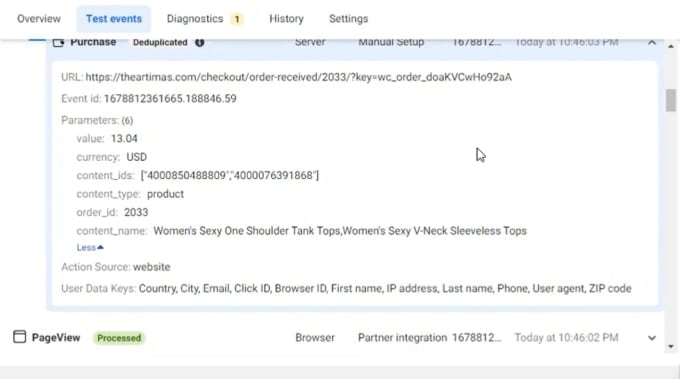Viewport: 680px width, 379px height.
Task: Click the PageView browser event icon
Action: [x=20, y=337]
